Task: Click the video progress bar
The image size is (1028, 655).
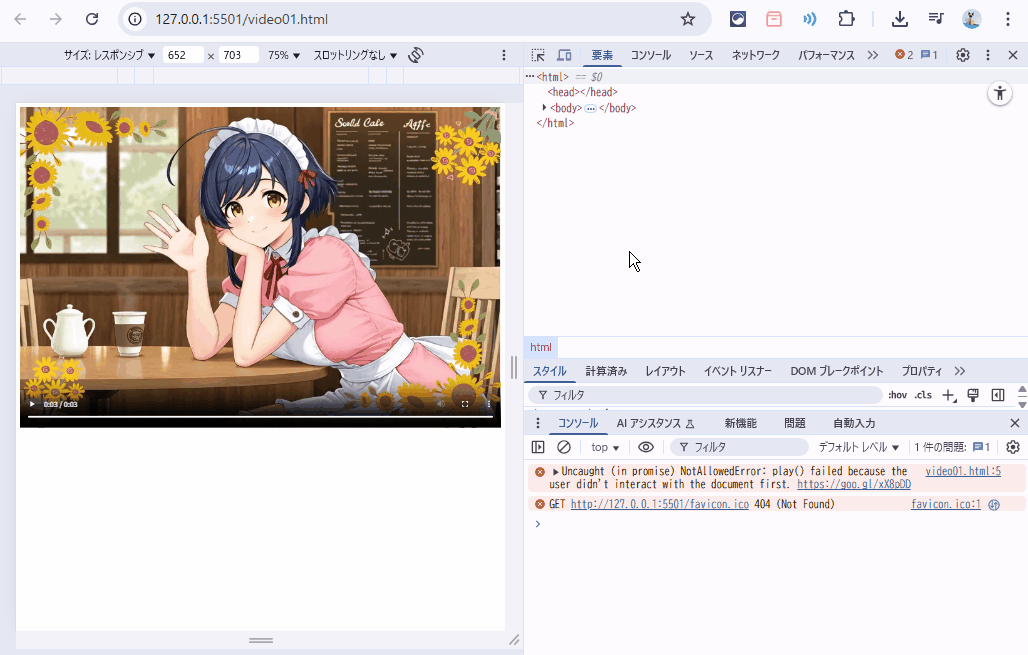Action: tap(260, 416)
